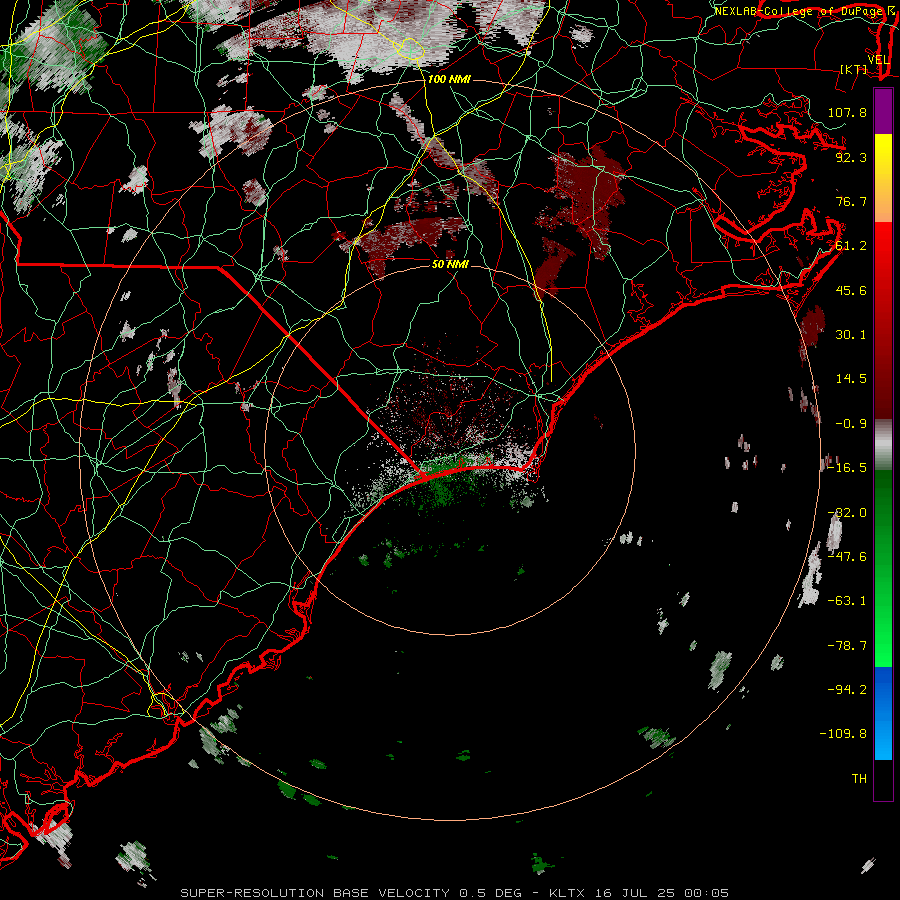This screenshot has height=900, width=900.
Task: Click the blue segment of velocity color bar
Action: [883, 713]
